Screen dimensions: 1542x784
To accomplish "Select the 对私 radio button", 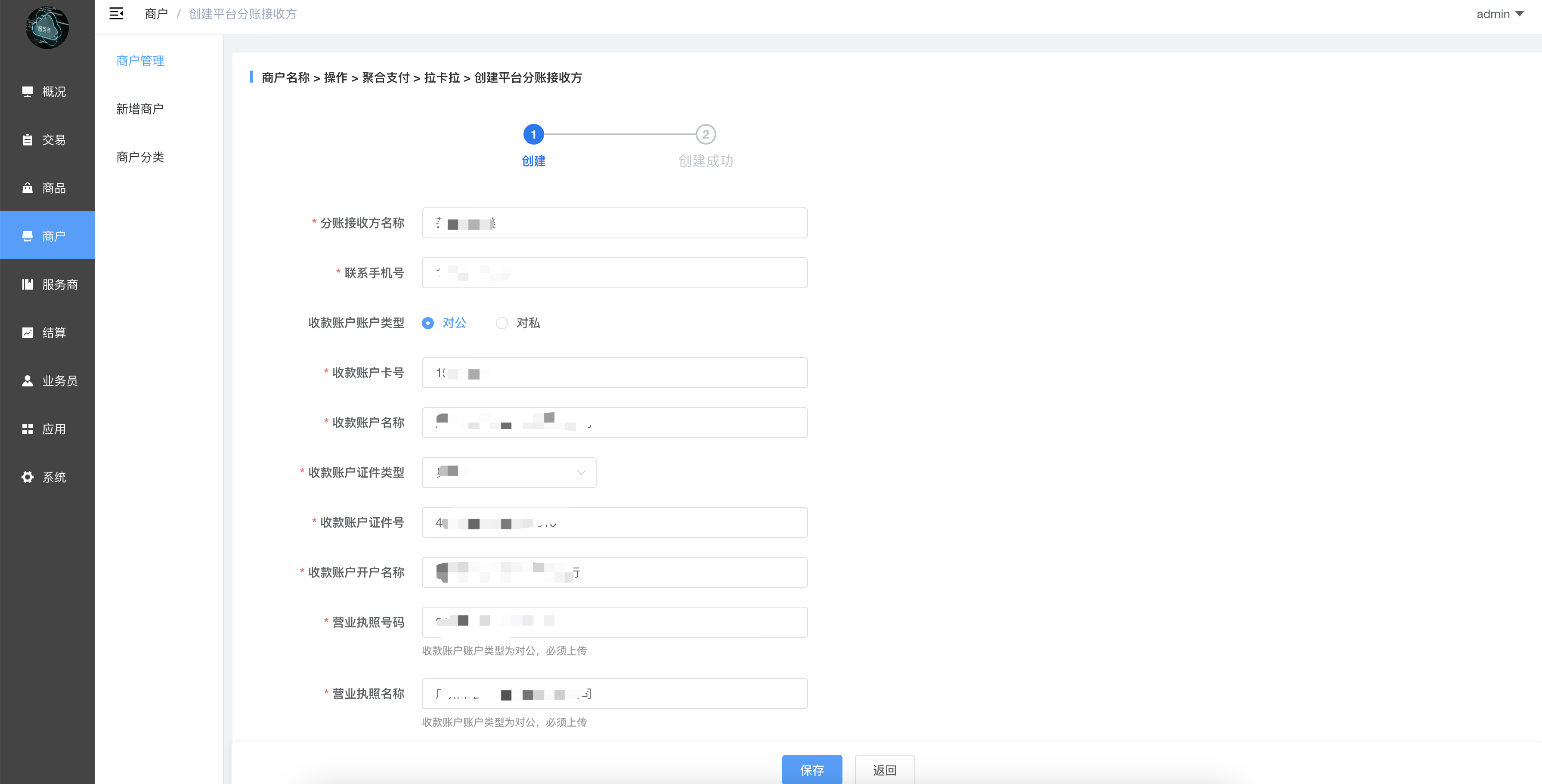I will pyautogui.click(x=502, y=323).
